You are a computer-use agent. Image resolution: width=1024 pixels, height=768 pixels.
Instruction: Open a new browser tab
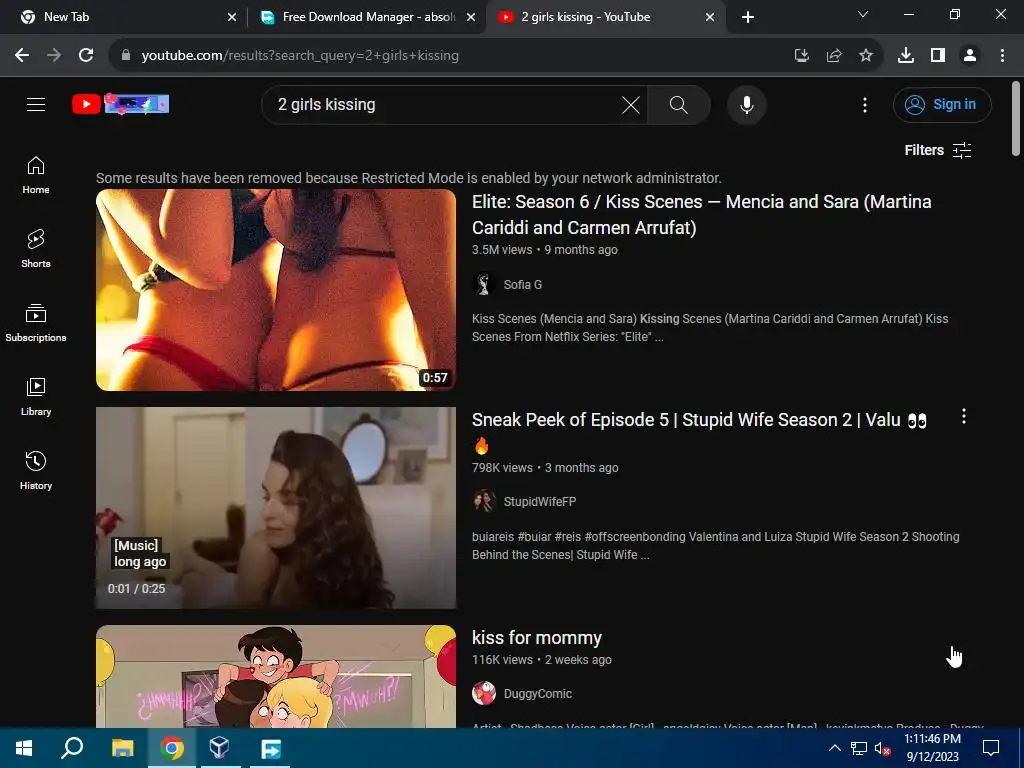tap(748, 18)
